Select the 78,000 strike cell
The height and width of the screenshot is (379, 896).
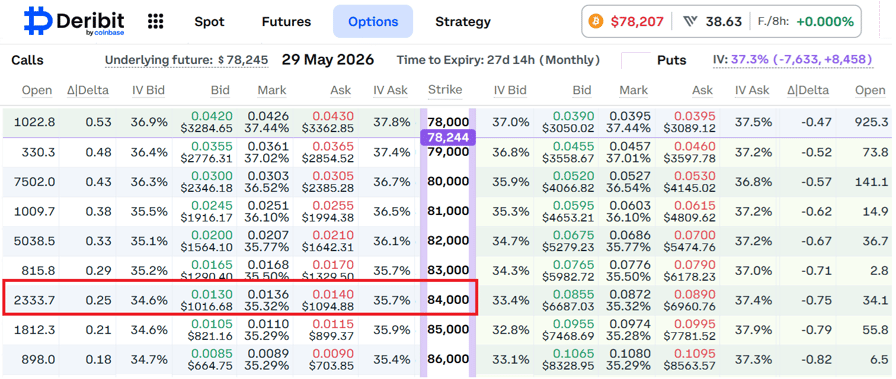pos(448,122)
